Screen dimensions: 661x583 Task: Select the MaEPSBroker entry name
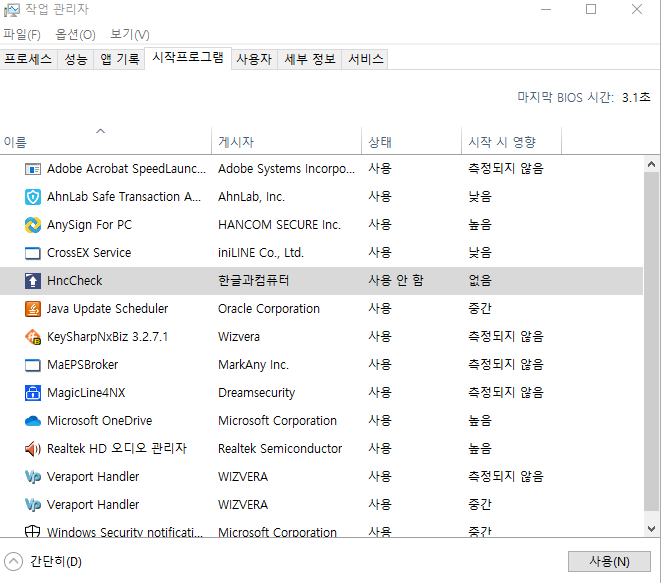point(83,365)
